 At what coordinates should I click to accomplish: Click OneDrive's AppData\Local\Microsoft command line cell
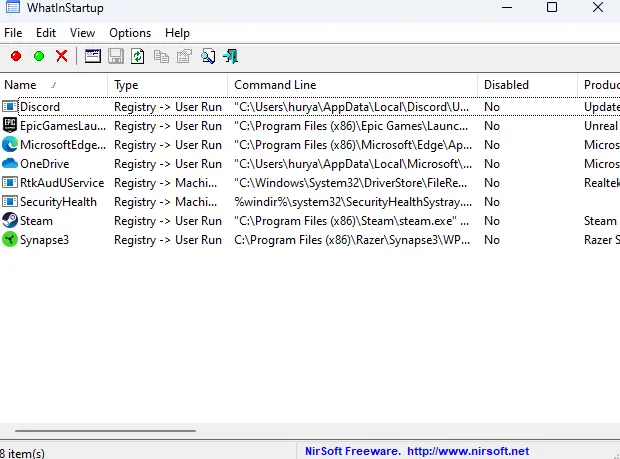point(353,164)
